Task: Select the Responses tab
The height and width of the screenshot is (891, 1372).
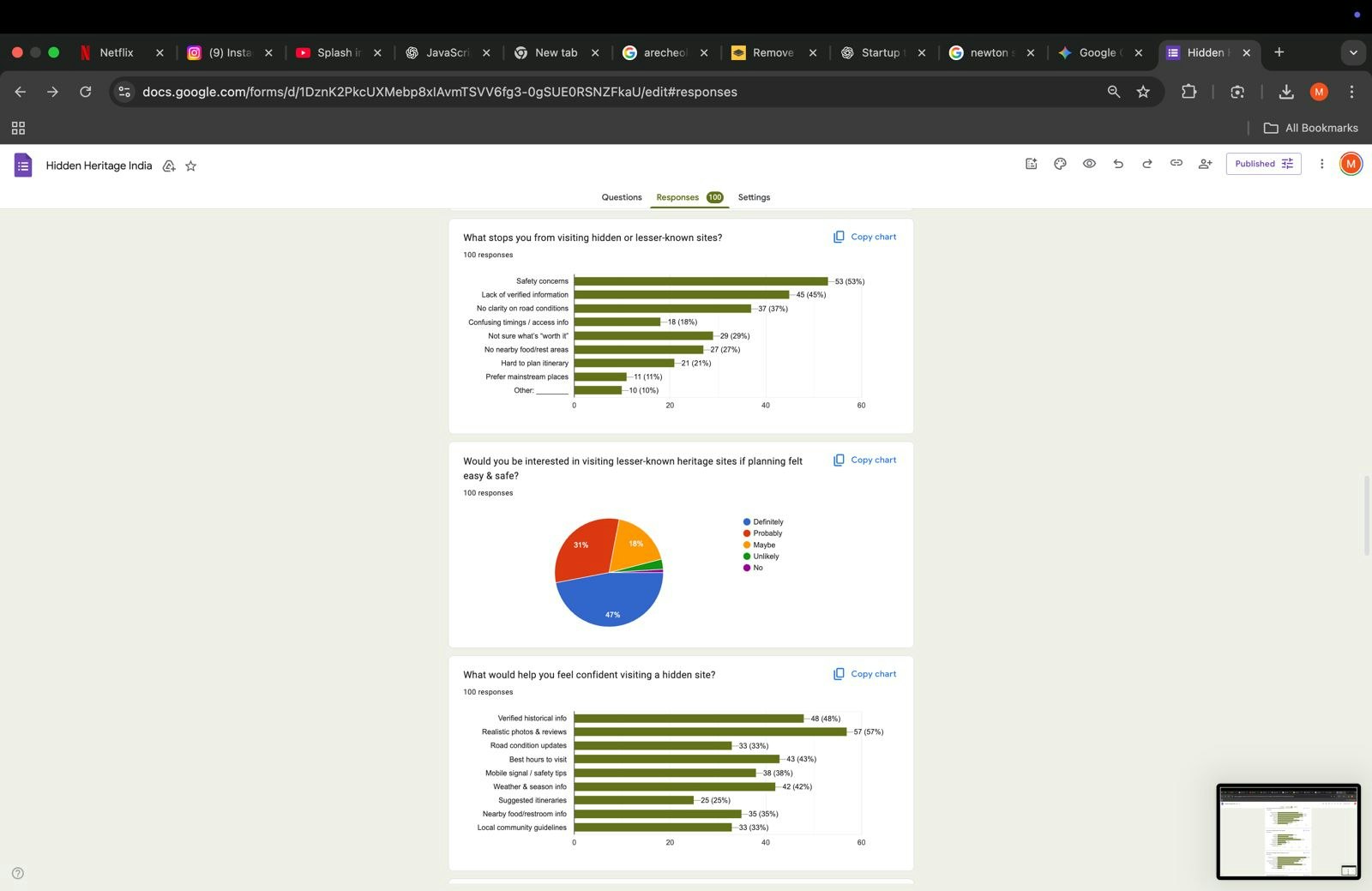Action: [x=689, y=197]
